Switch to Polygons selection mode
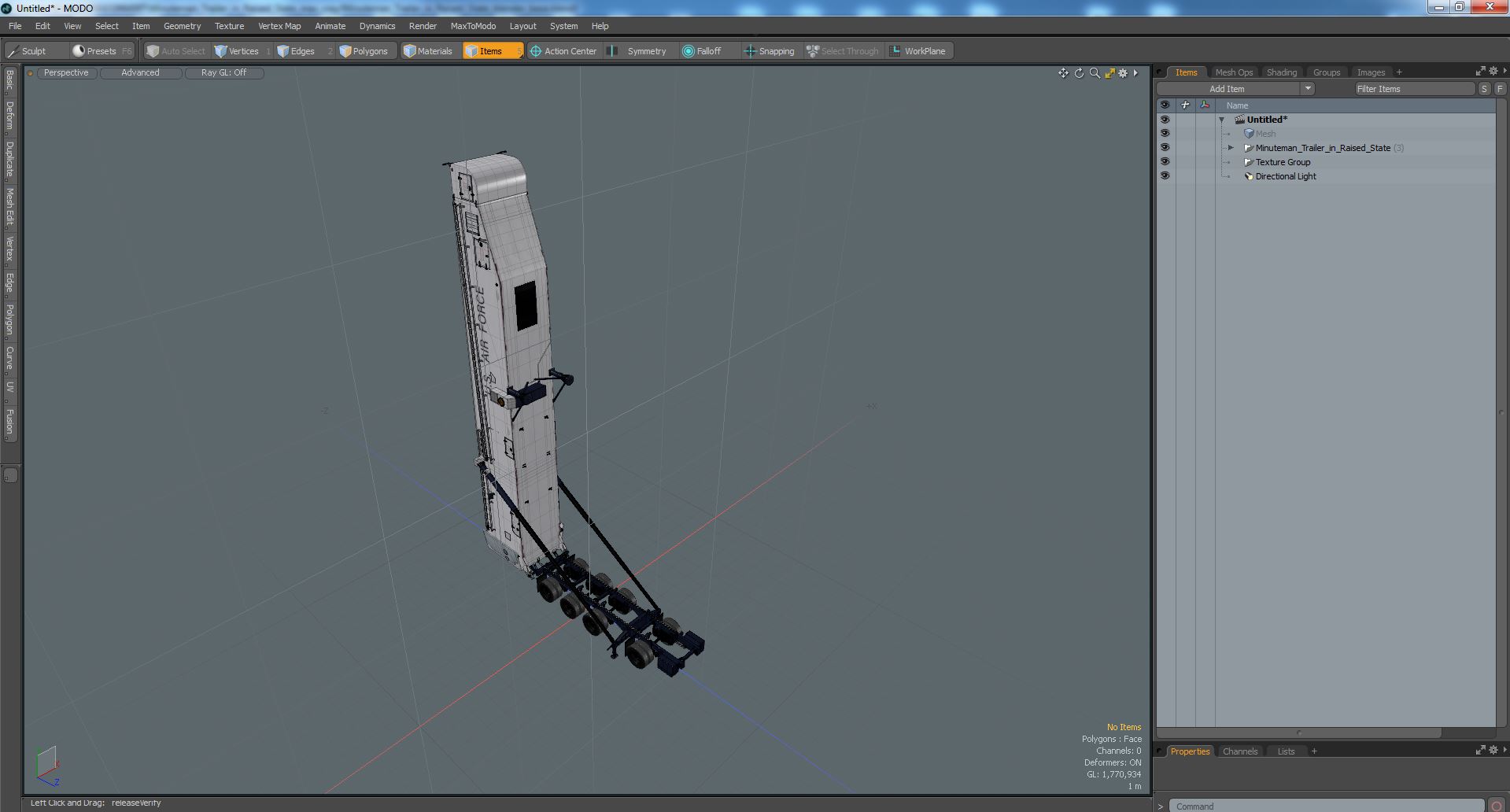Image resolution: width=1510 pixels, height=812 pixels. [x=365, y=51]
